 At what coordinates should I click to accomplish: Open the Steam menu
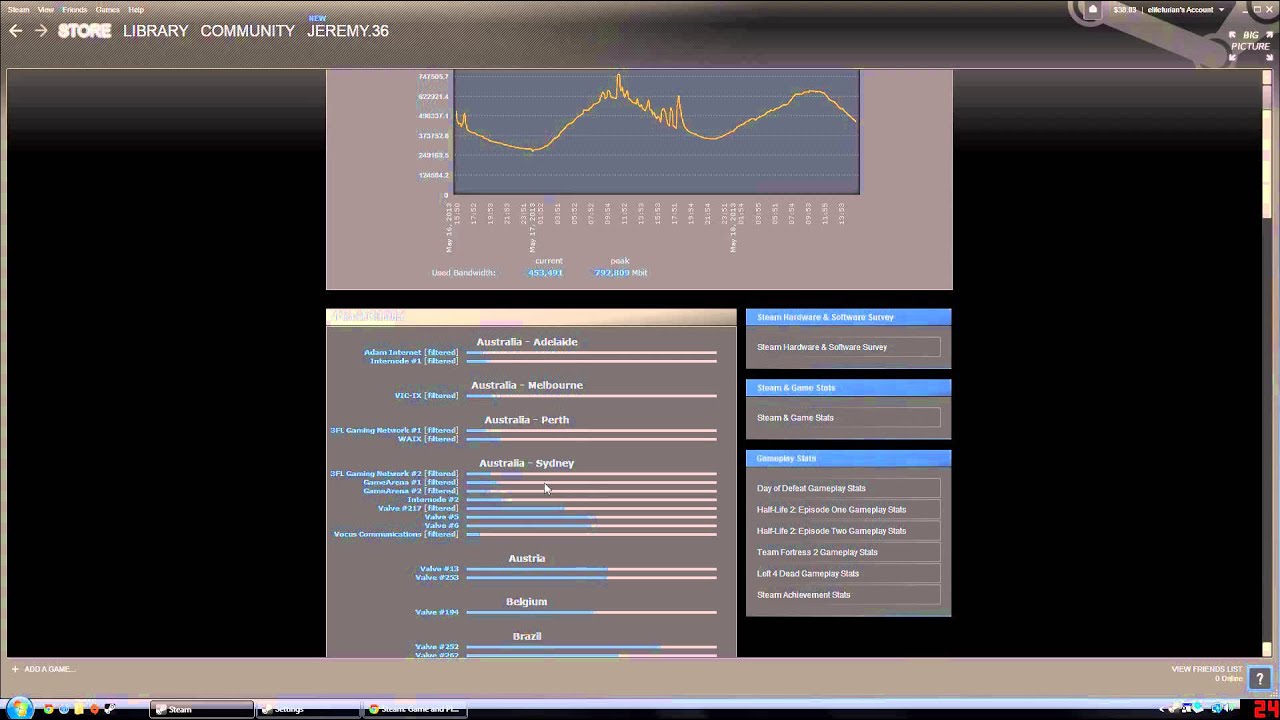[x=19, y=10]
